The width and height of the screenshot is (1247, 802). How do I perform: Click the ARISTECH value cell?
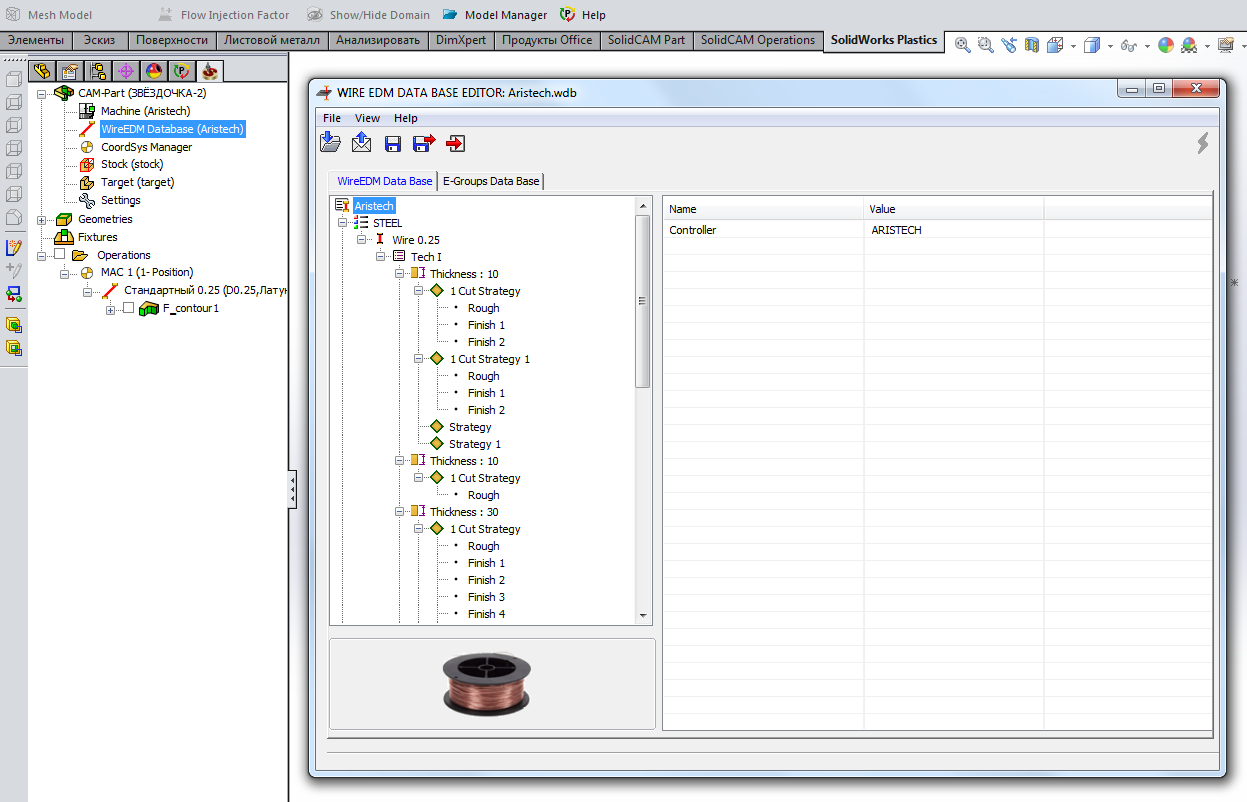954,230
